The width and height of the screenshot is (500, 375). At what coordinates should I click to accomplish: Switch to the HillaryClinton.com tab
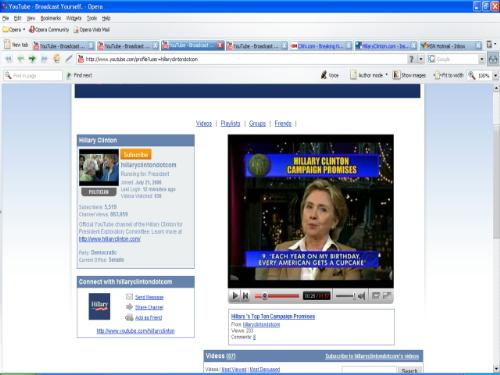tap(385, 45)
